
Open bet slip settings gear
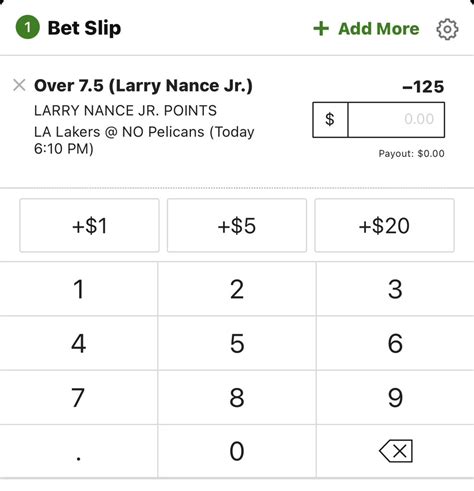coord(447,29)
